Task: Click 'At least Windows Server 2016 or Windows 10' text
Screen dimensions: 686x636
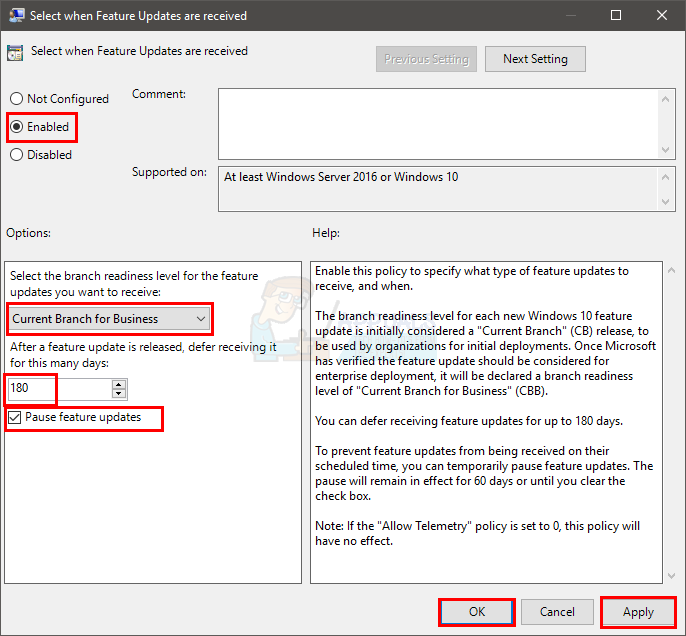Action: pos(341,177)
